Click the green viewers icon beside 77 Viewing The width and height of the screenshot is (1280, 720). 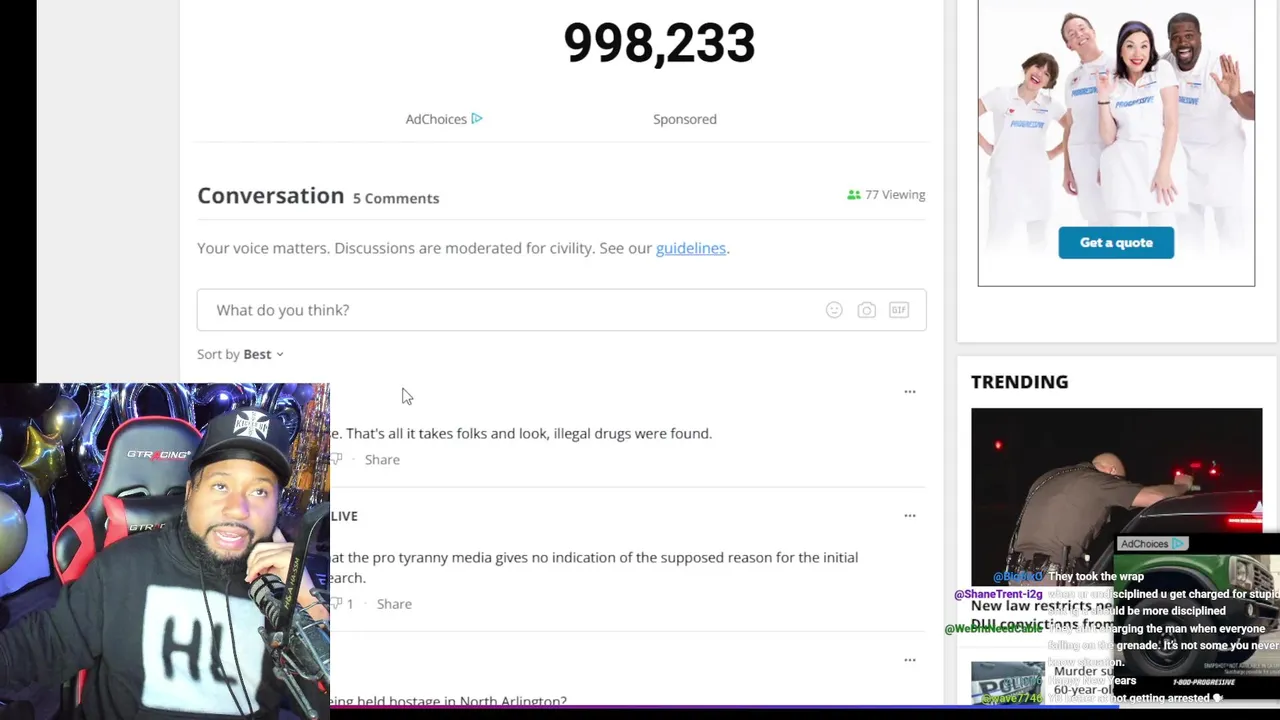[x=853, y=195]
